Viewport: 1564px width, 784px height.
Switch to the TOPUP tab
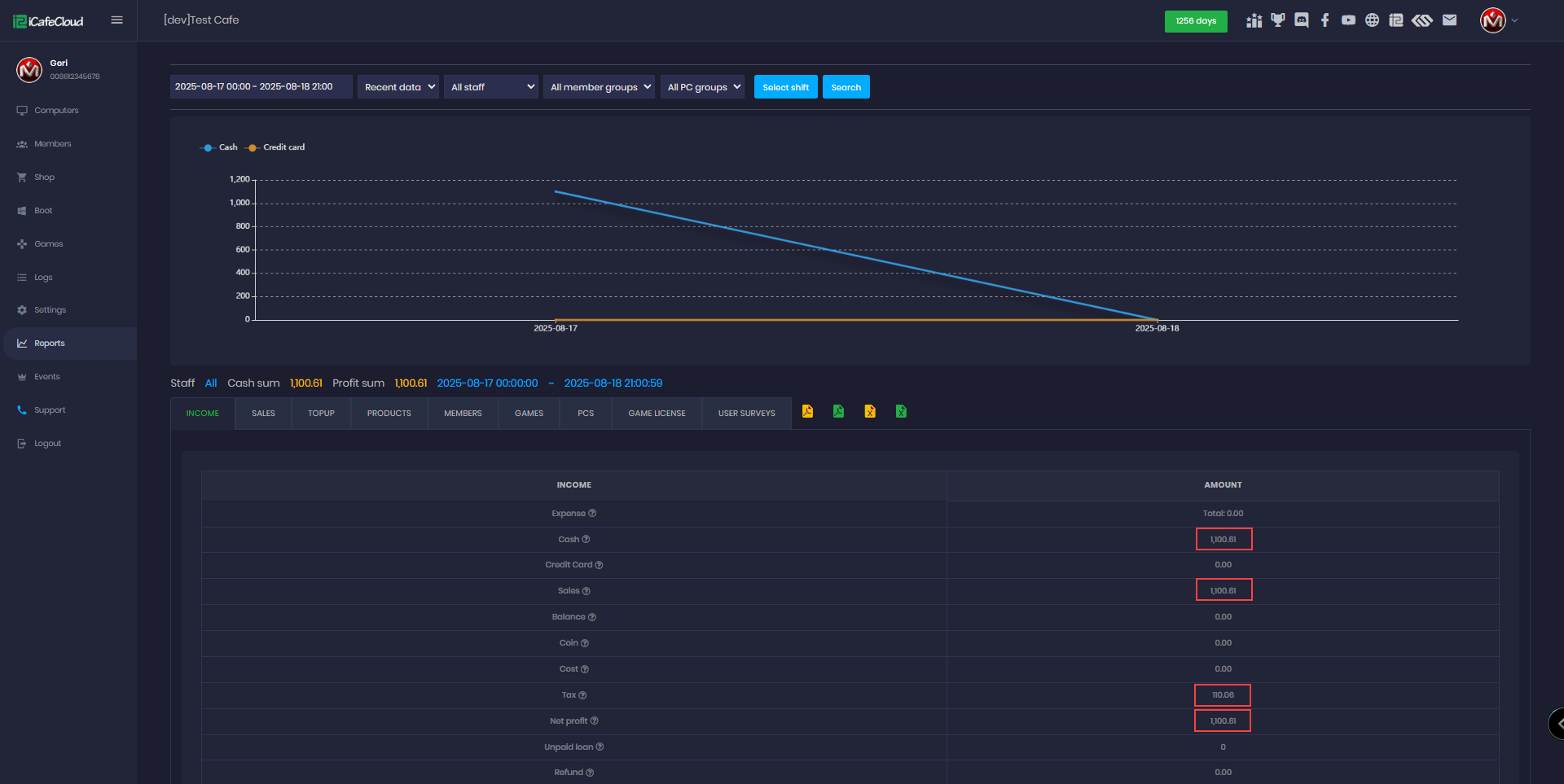[321, 414]
